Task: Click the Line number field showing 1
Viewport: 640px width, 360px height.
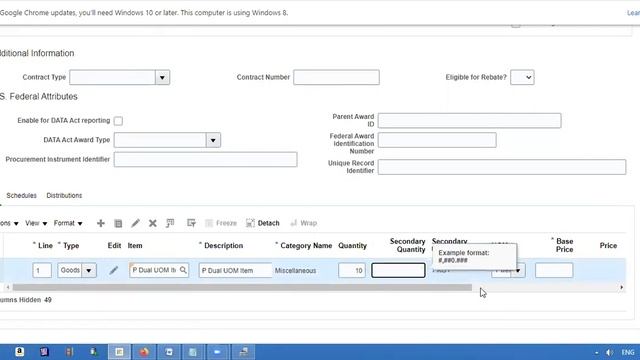Action: 42,270
